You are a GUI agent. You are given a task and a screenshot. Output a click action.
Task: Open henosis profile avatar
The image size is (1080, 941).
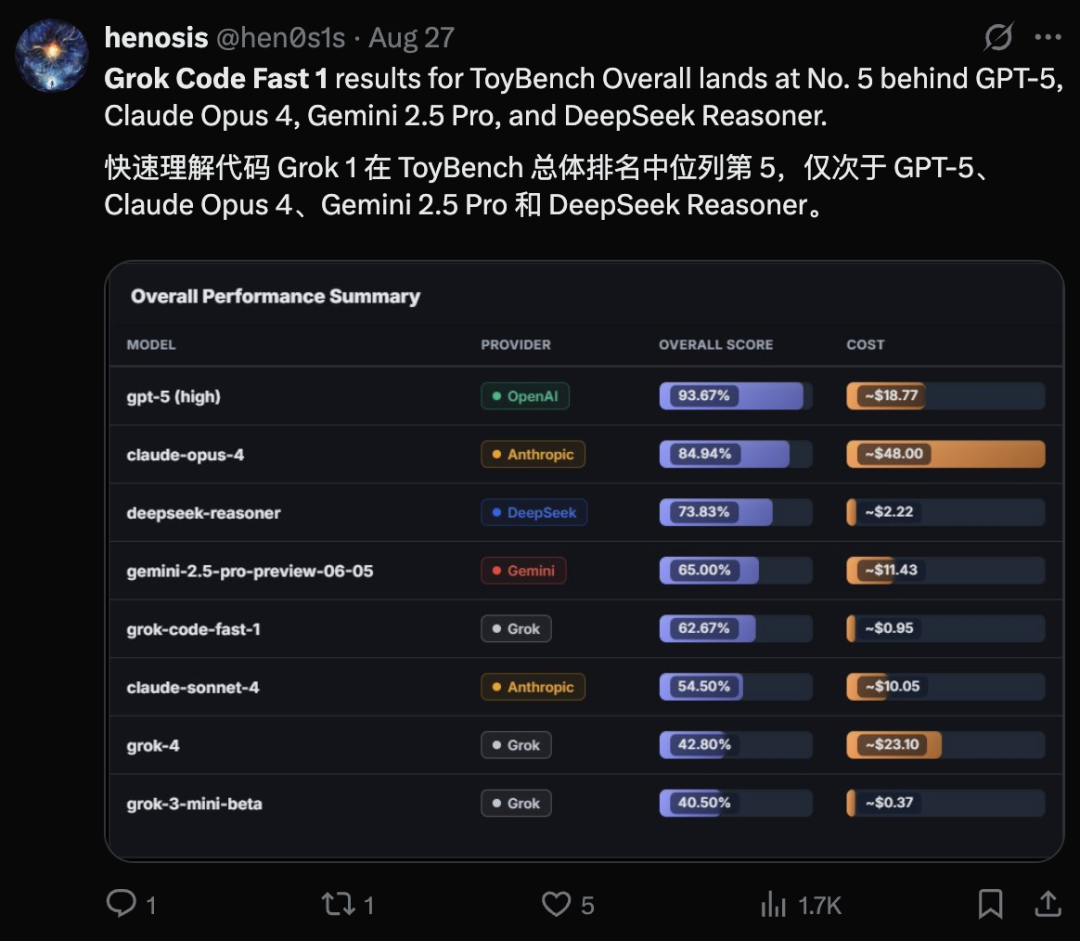coord(51,57)
